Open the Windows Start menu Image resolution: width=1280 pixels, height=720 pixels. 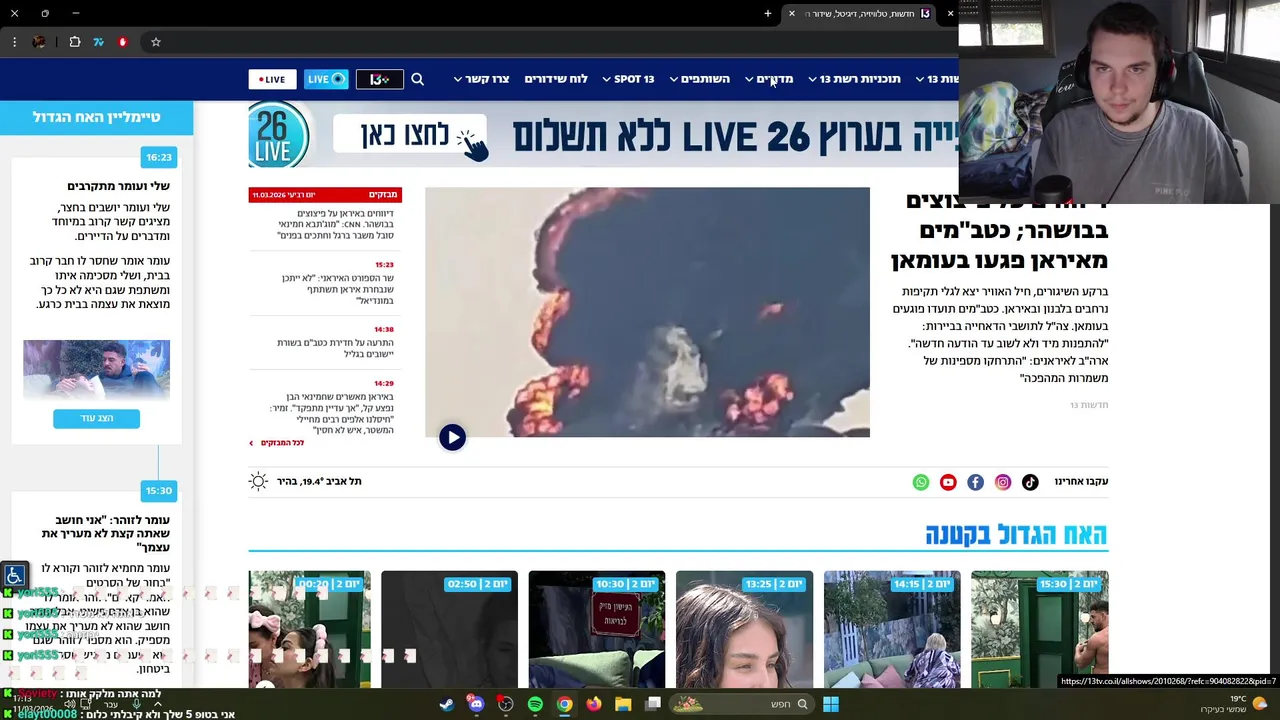pyautogui.click(x=831, y=704)
